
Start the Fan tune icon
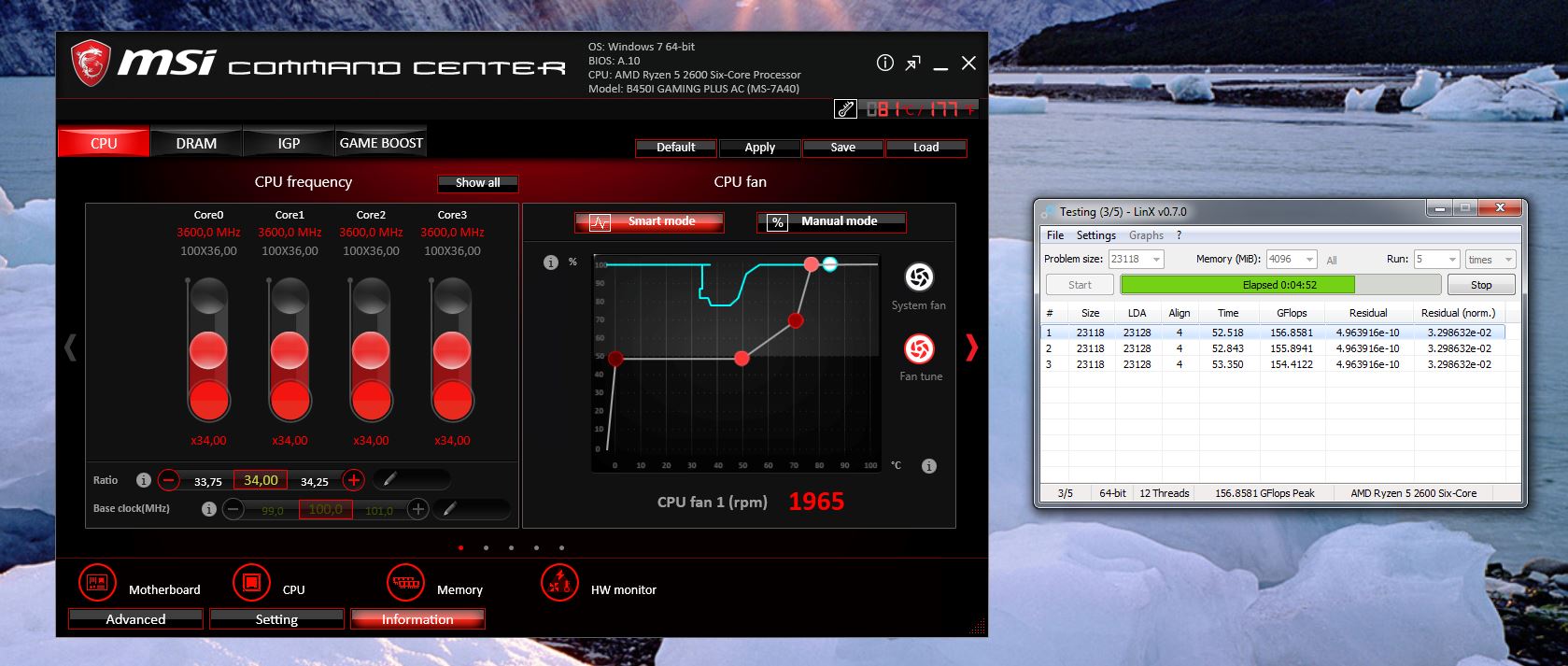point(919,349)
